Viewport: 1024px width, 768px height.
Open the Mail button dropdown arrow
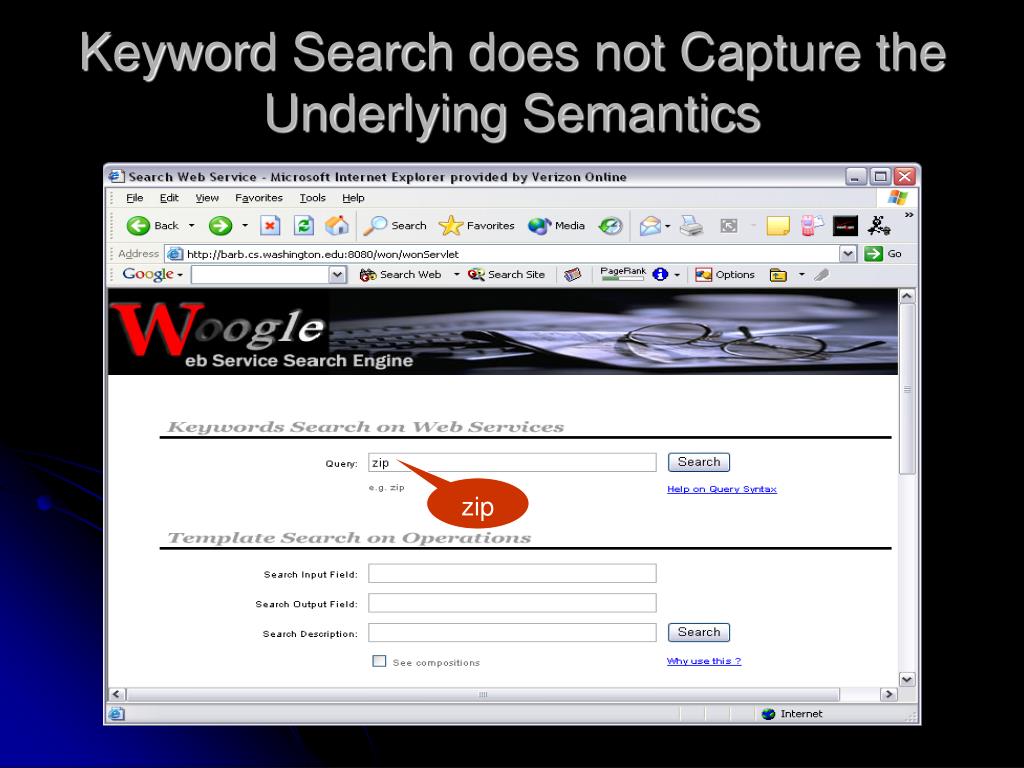(x=667, y=227)
